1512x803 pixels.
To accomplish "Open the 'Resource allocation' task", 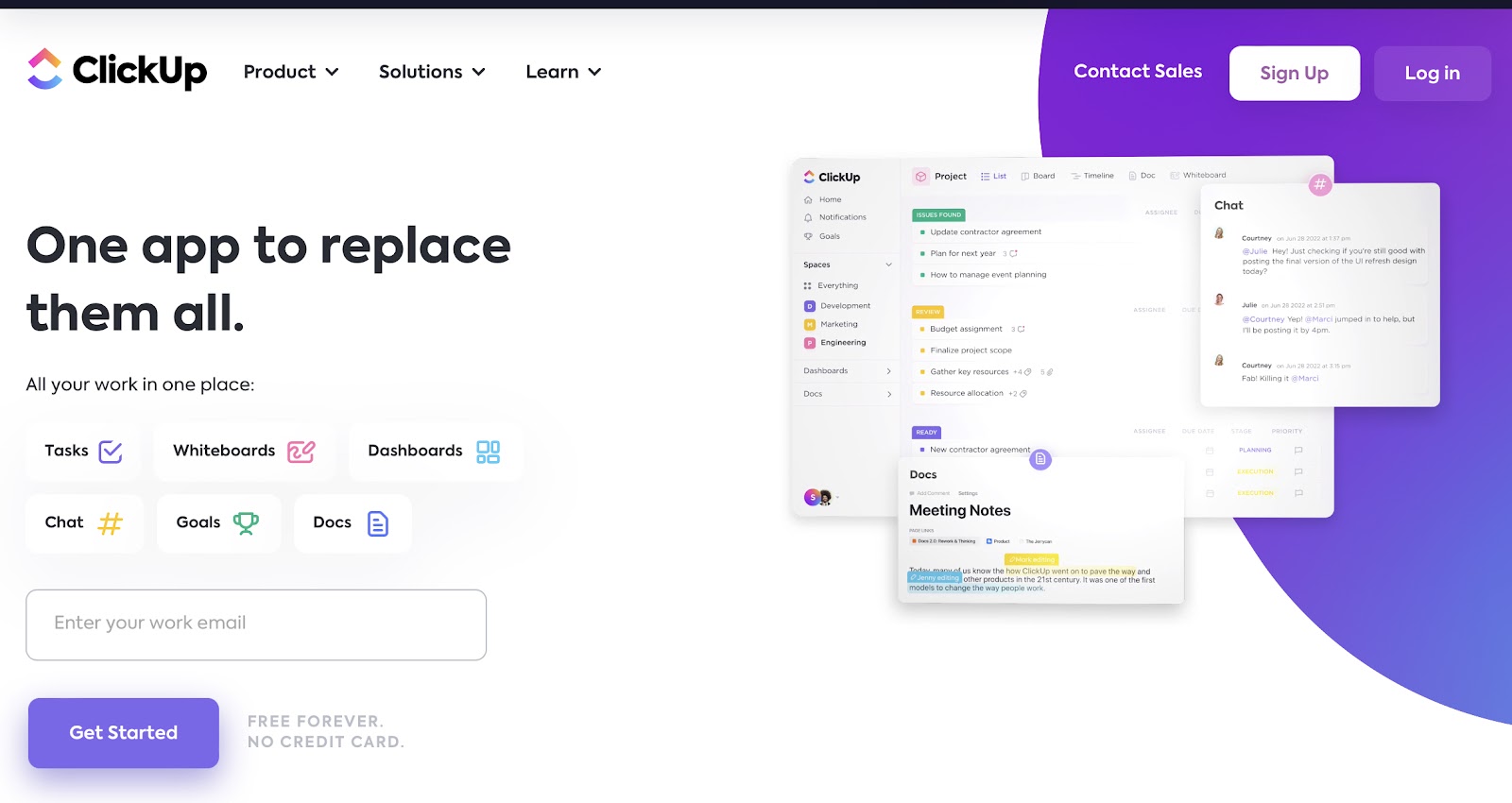I will point(967,394).
